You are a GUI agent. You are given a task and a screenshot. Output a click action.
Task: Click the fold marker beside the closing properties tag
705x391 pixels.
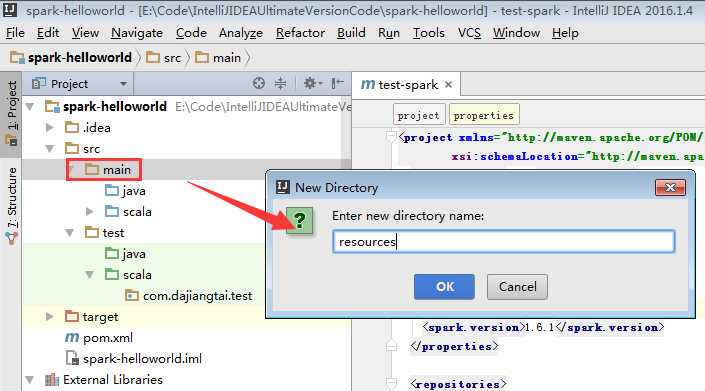391,346
